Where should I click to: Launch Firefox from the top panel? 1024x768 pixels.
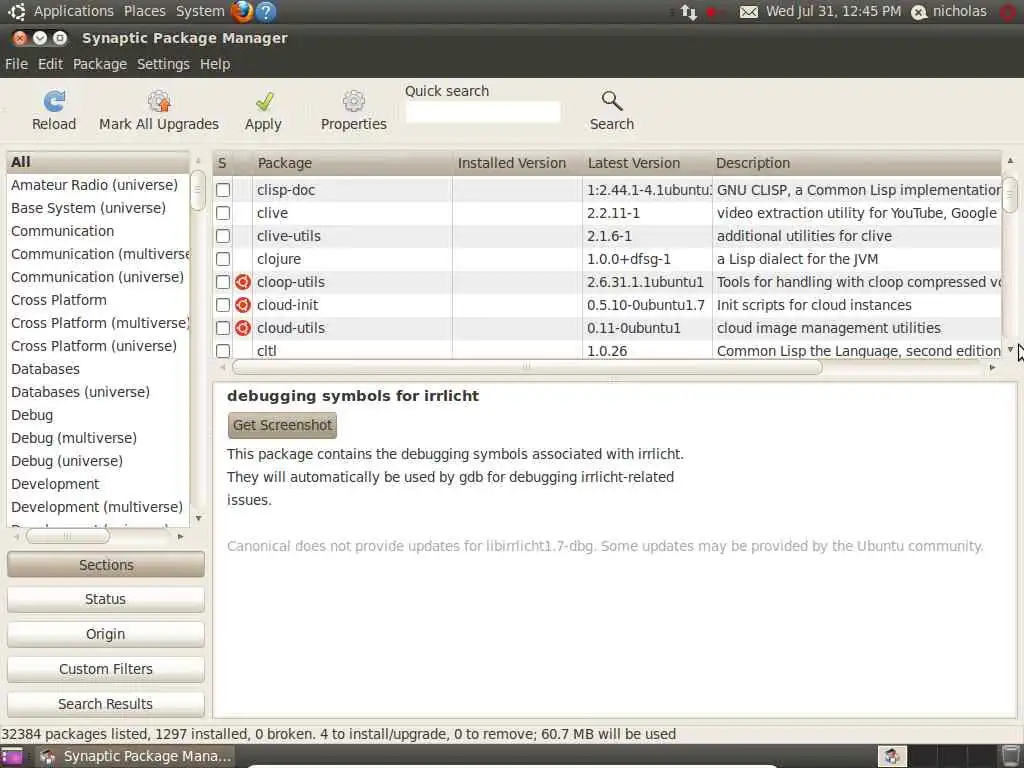coord(242,11)
